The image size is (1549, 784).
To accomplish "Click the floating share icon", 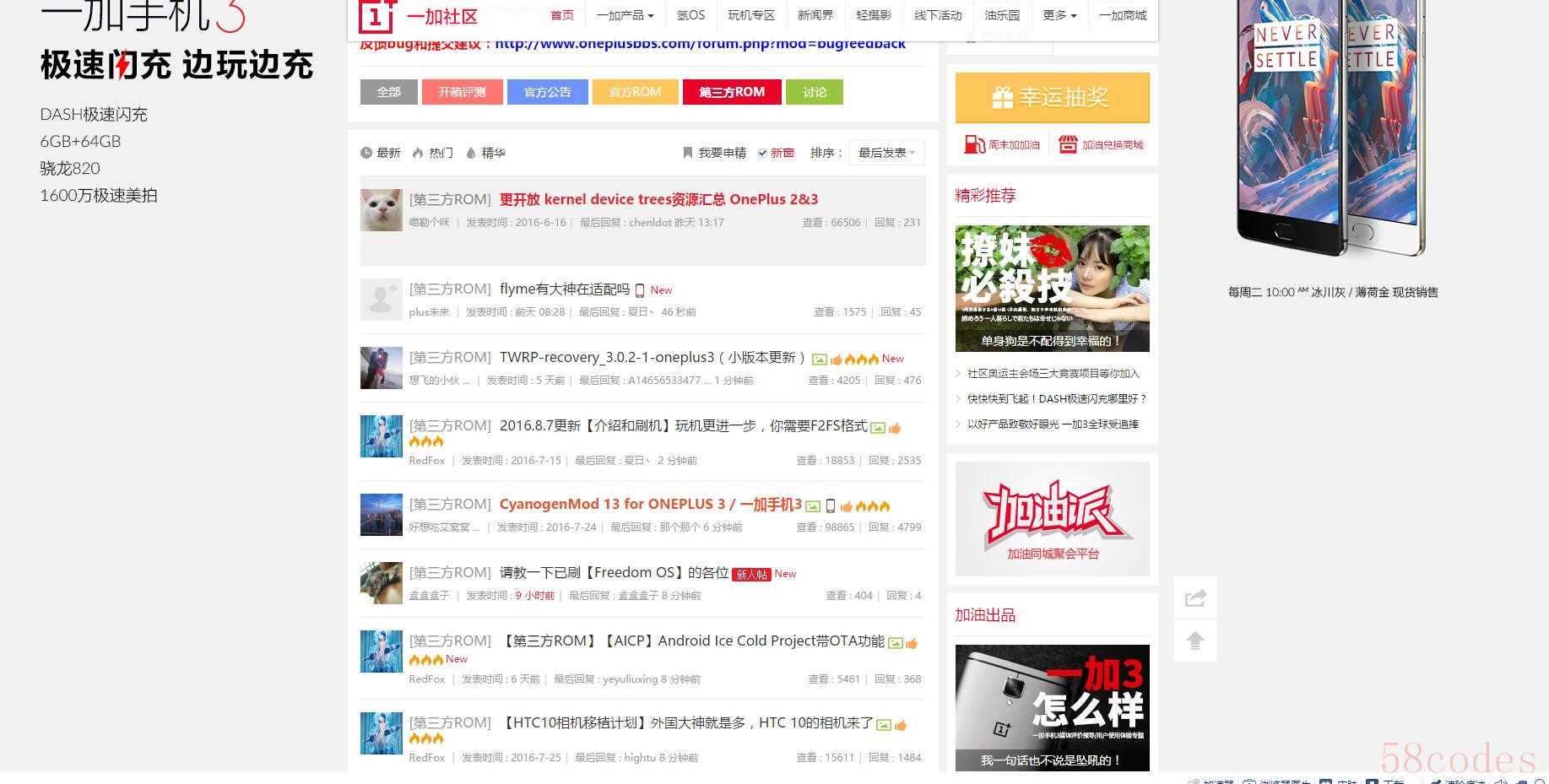I will pyautogui.click(x=1195, y=598).
